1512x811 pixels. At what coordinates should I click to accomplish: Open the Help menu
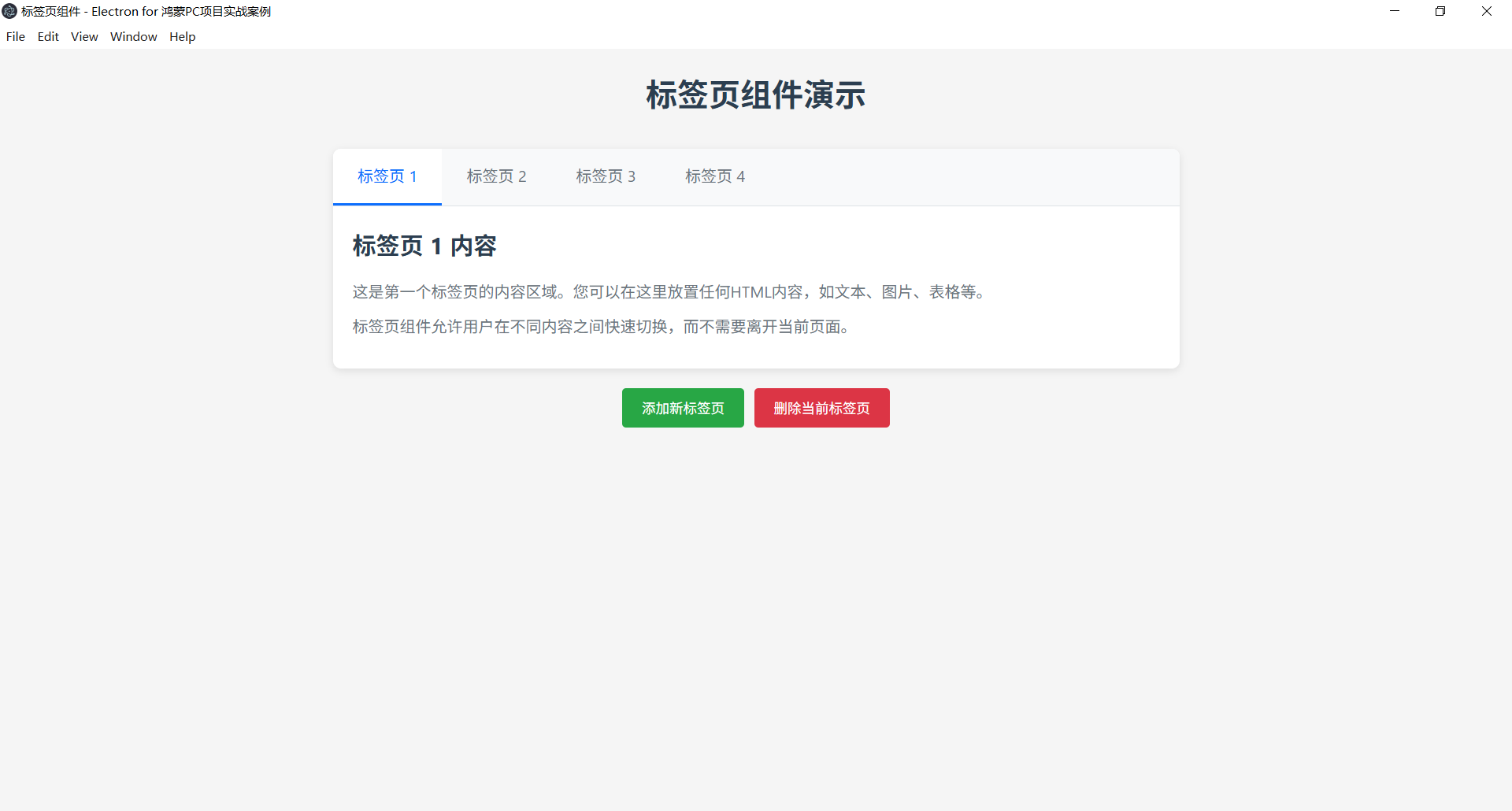pos(182,36)
